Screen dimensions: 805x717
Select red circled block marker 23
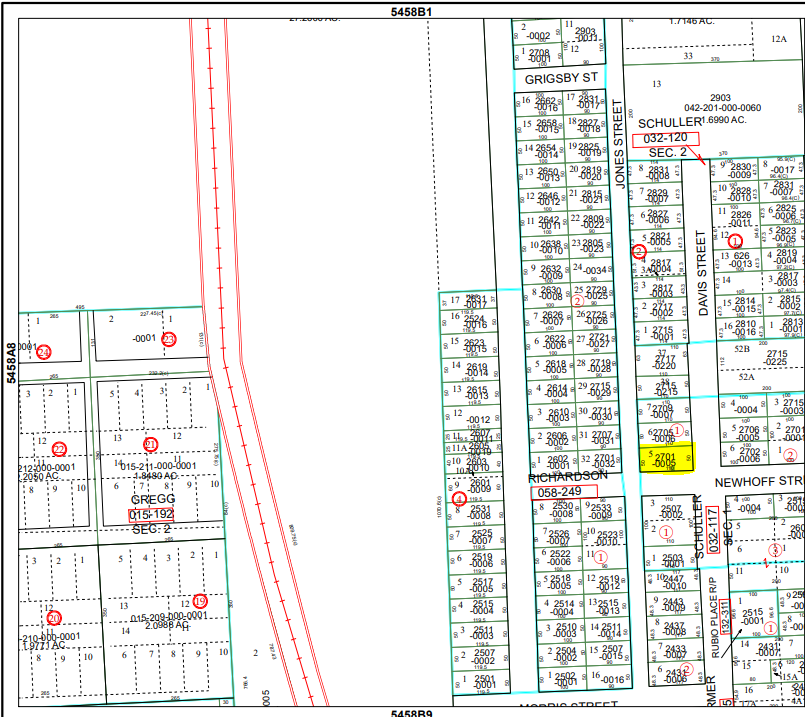pyautogui.click(x=169, y=339)
